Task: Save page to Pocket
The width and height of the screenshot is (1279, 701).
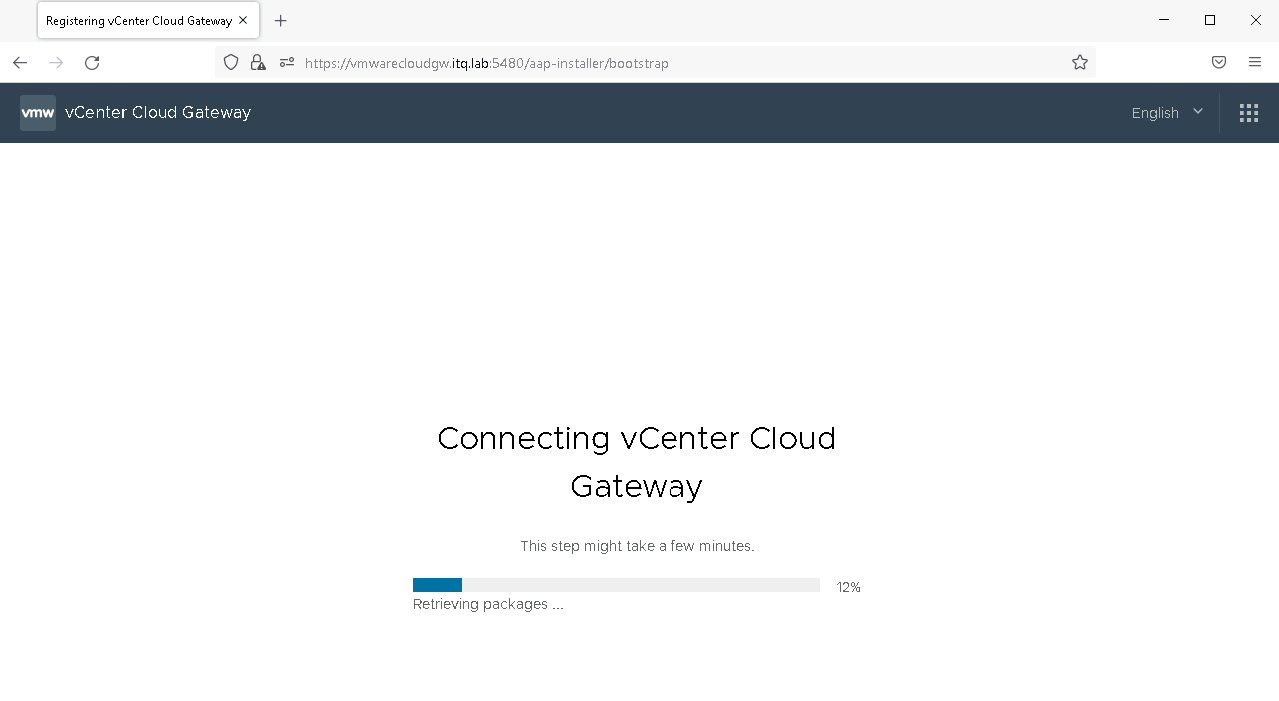Action: coord(1218,63)
